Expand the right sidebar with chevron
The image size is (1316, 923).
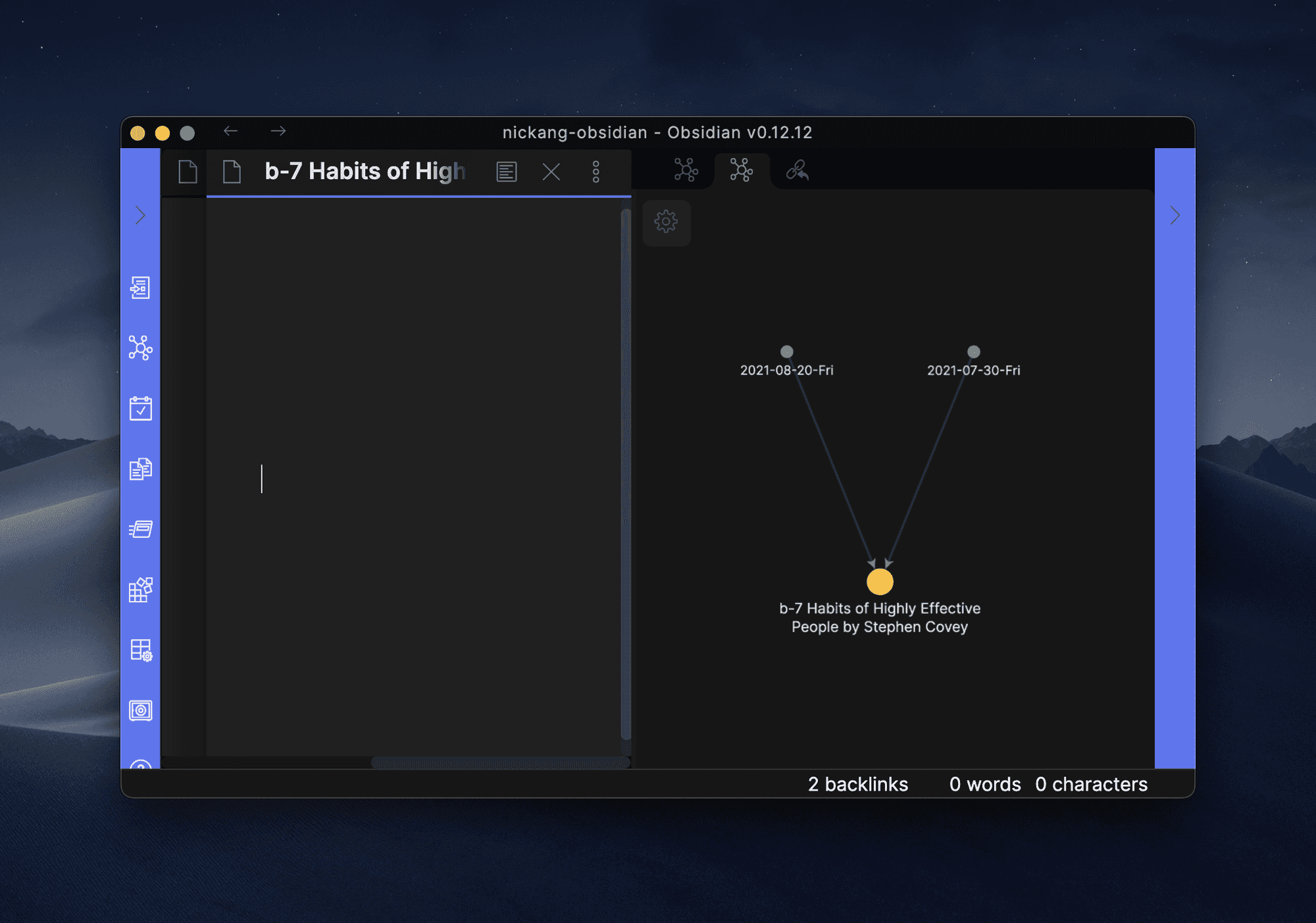tap(1175, 215)
